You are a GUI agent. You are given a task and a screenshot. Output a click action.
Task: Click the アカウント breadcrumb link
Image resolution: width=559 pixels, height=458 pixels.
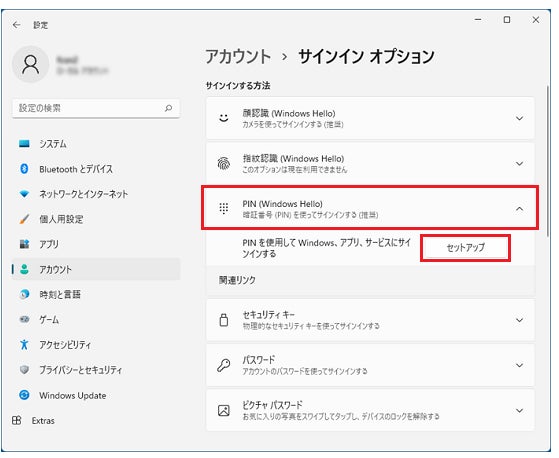pos(238,57)
